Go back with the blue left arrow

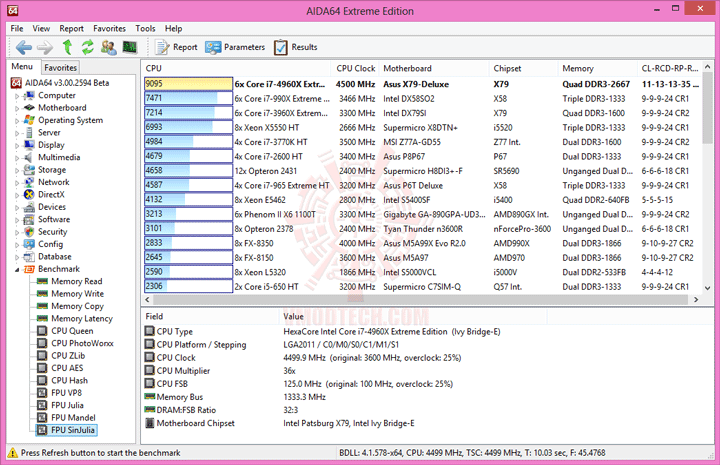click(x=23, y=47)
